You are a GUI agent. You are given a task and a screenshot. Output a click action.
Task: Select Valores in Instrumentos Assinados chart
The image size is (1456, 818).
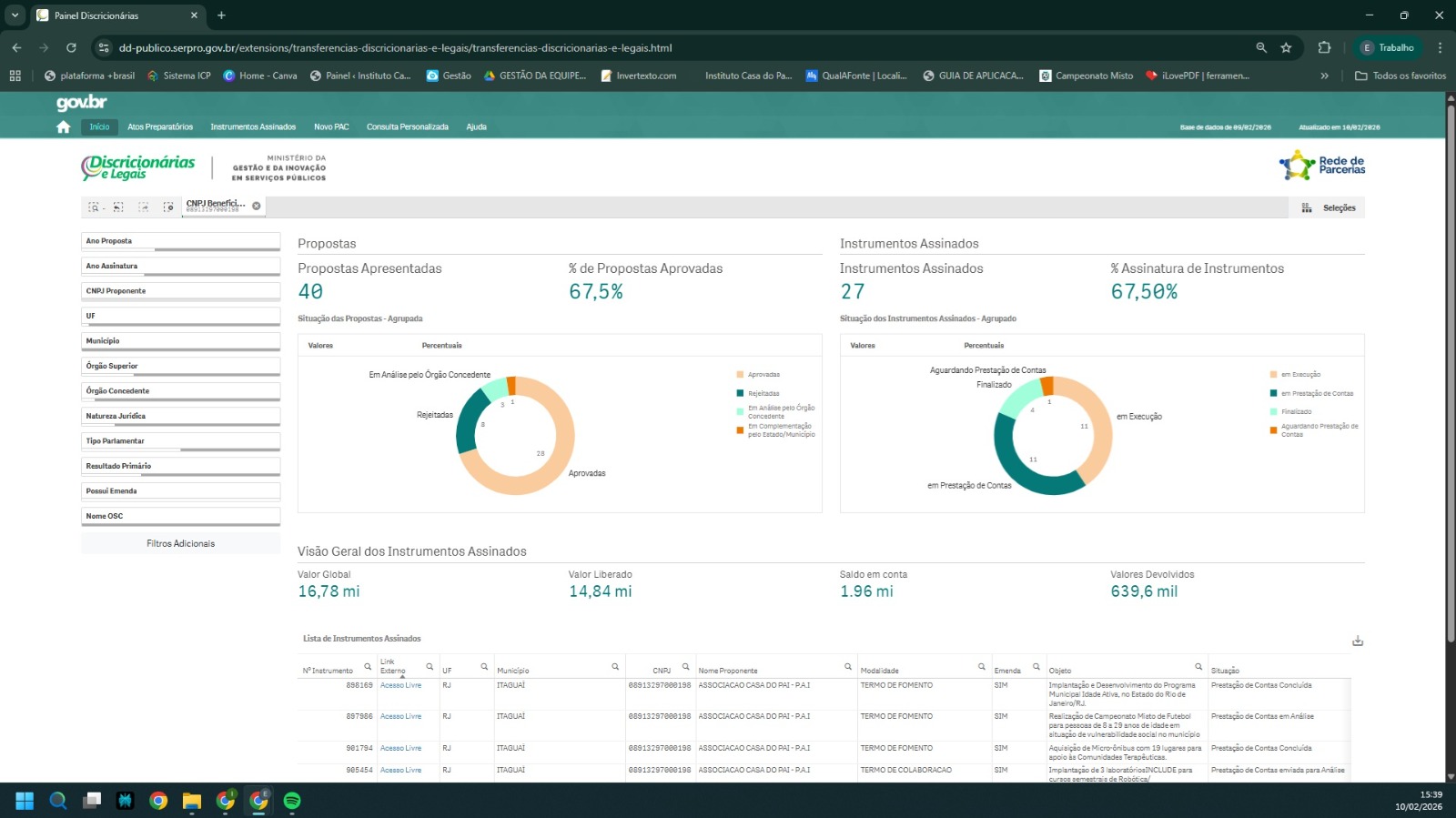(x=862, y=346)
